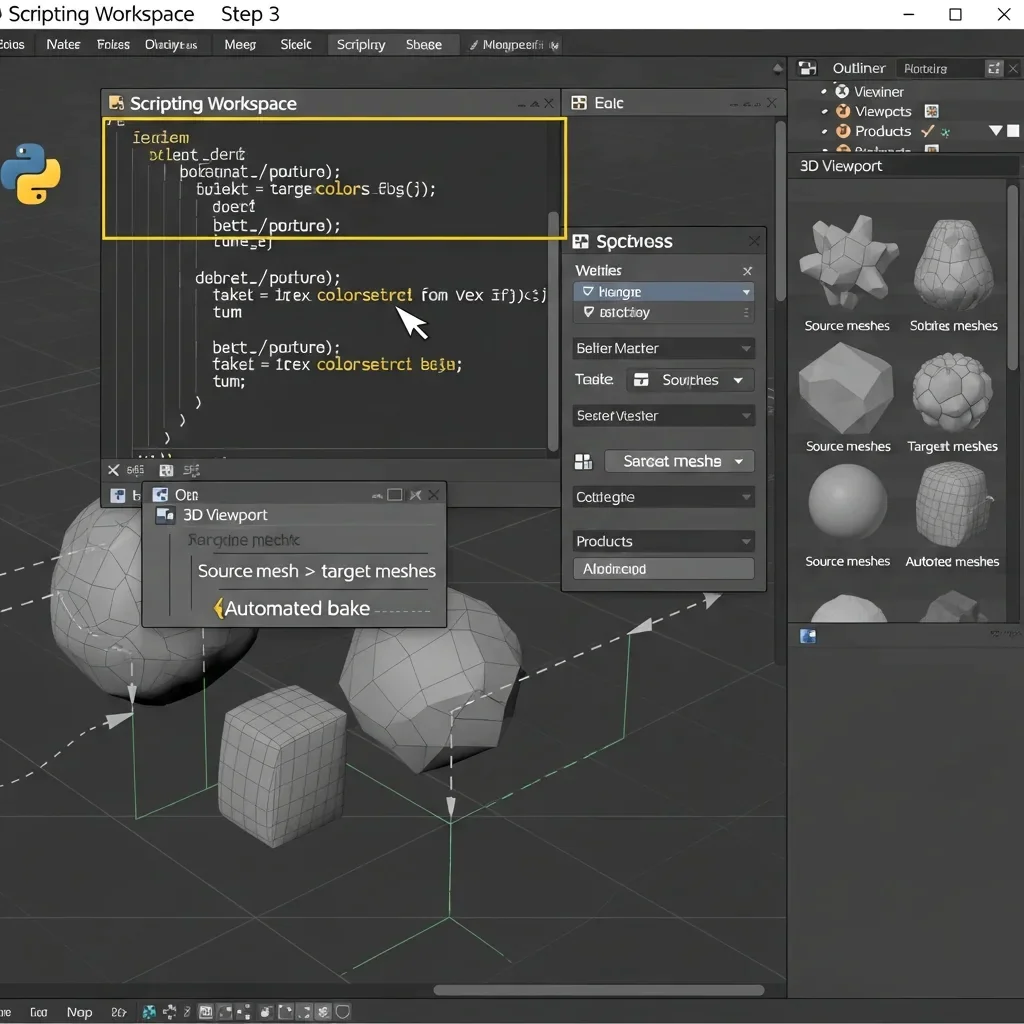Open the Southes dropdown
Screen dimensions: 1024x1024
[x=690, y=380]
